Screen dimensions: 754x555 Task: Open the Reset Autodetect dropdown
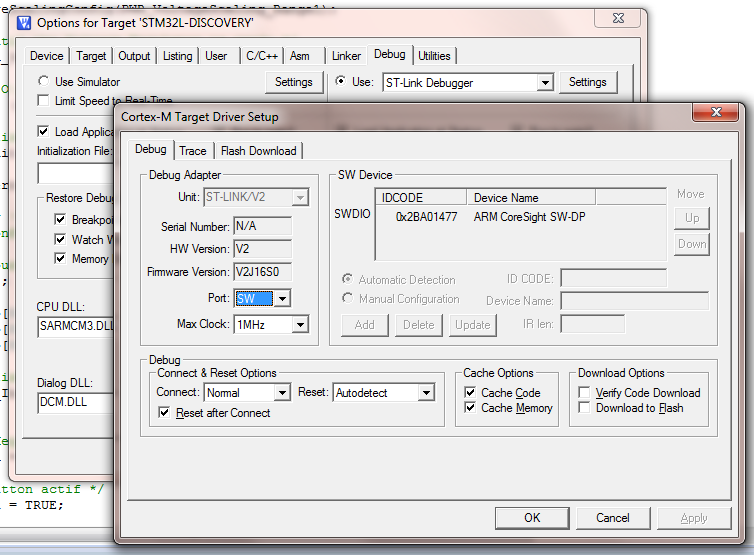click(427, 393)
